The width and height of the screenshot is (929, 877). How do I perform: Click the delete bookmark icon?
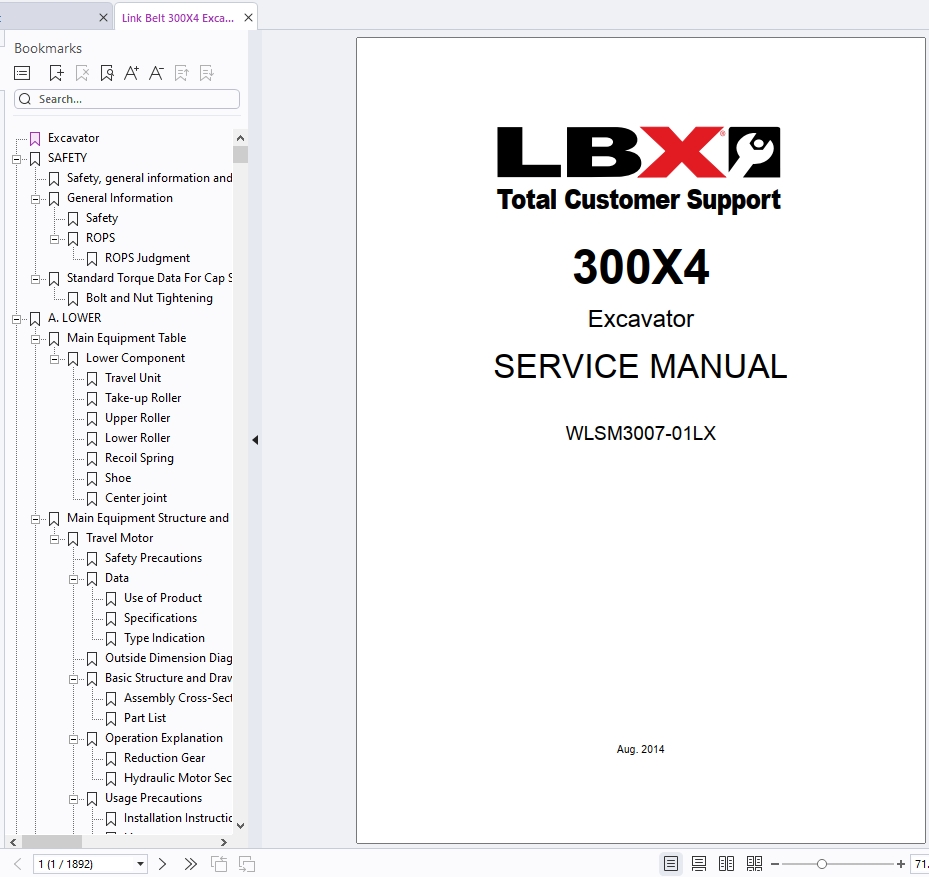82,73
